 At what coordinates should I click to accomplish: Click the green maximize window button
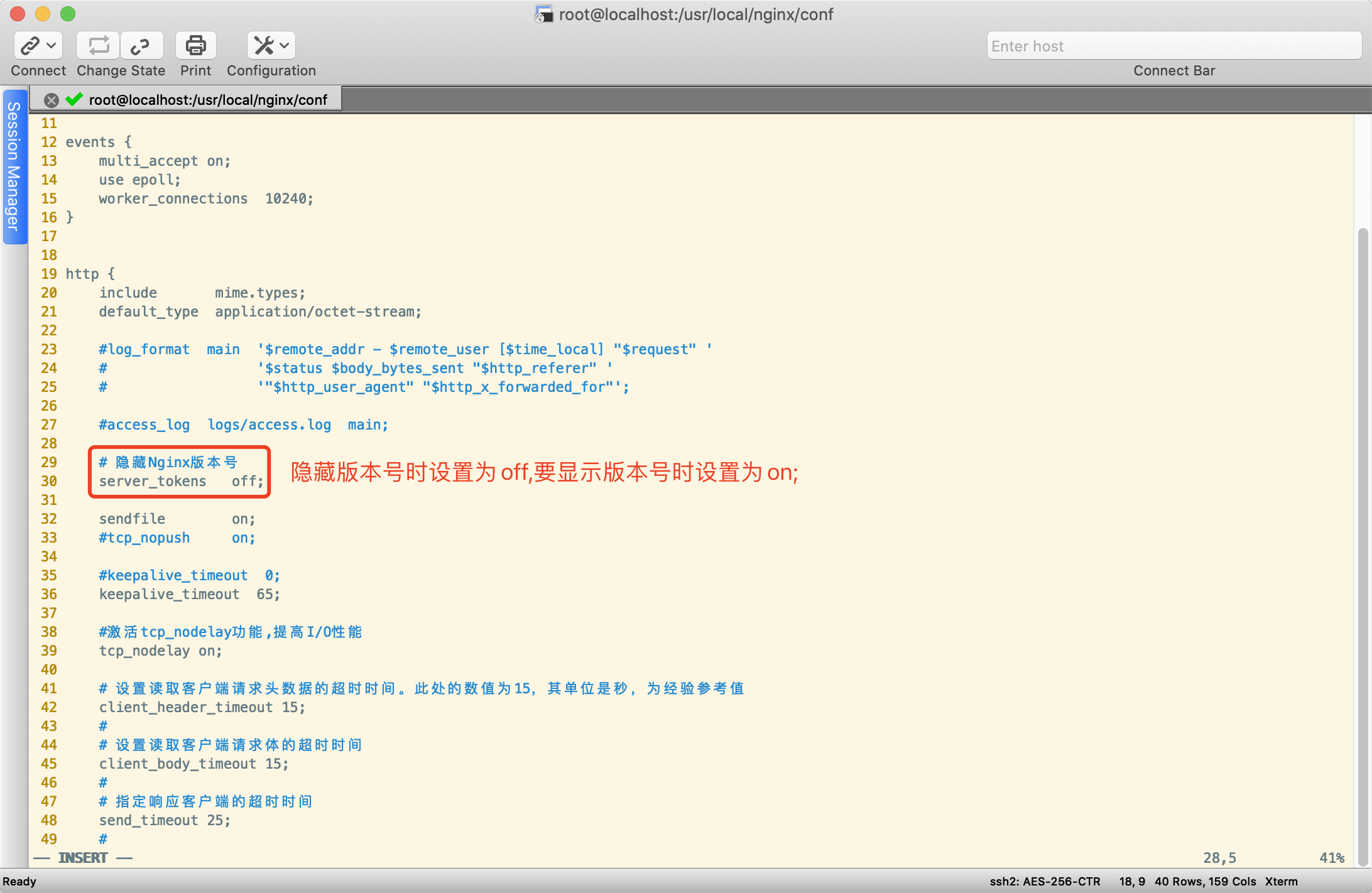[x=68, y=13]
